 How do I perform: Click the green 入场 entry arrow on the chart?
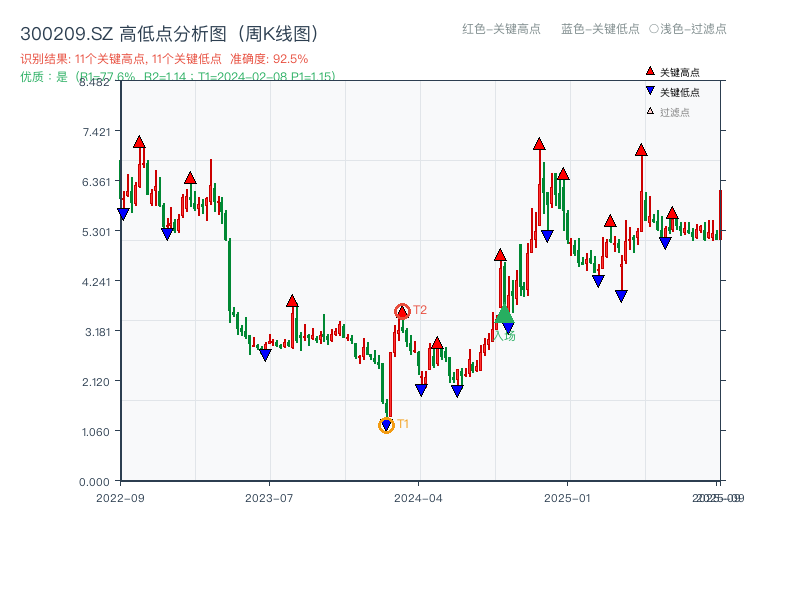coord(505,315)
